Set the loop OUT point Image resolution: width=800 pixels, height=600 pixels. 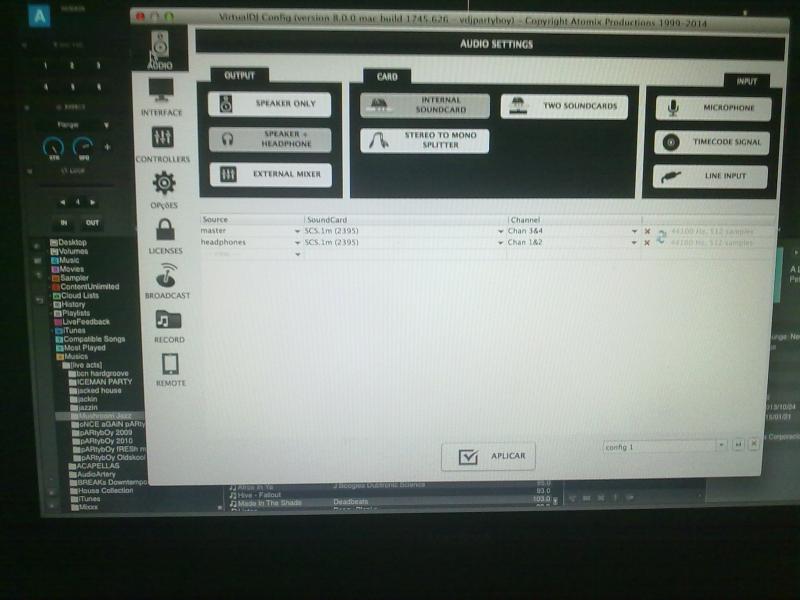coord(92,222)
